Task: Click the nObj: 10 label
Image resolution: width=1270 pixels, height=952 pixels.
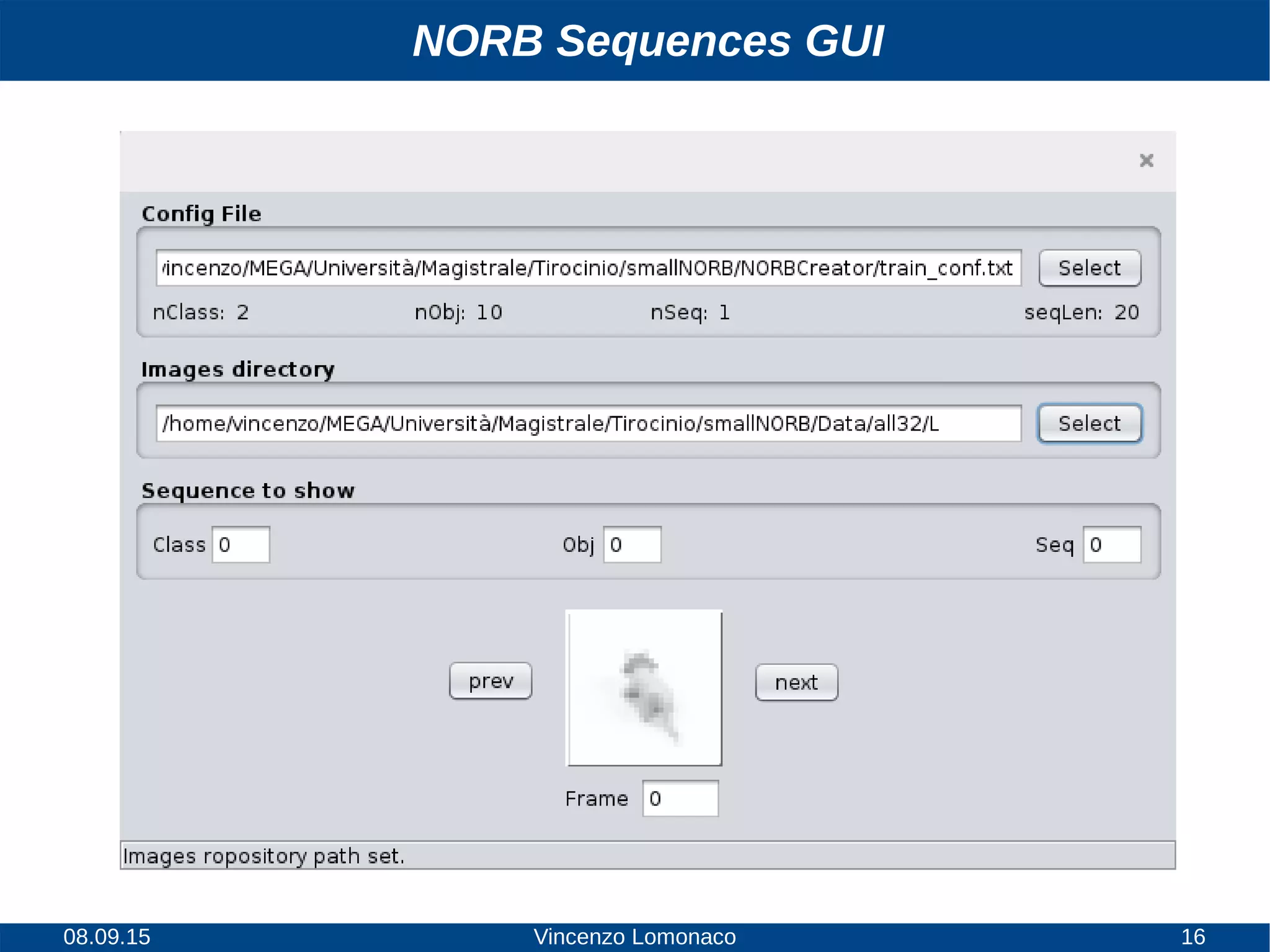Action: (x=458, y=312)
